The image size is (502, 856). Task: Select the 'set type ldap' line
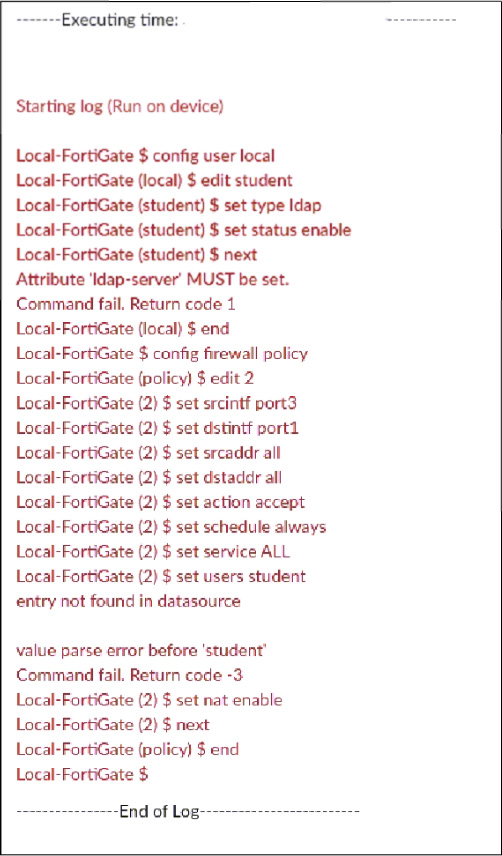[x=169, y=205]
